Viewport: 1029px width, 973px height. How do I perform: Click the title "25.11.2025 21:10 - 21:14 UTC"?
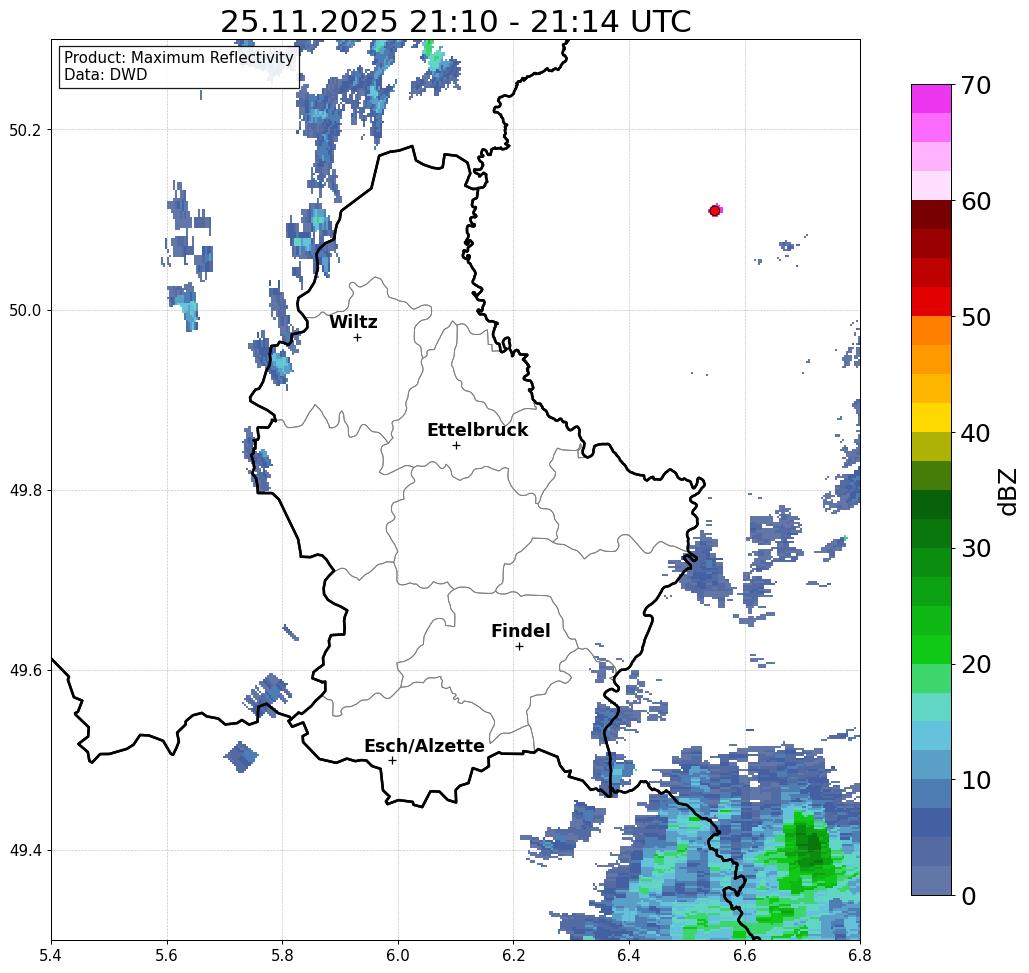pos(455,21)
